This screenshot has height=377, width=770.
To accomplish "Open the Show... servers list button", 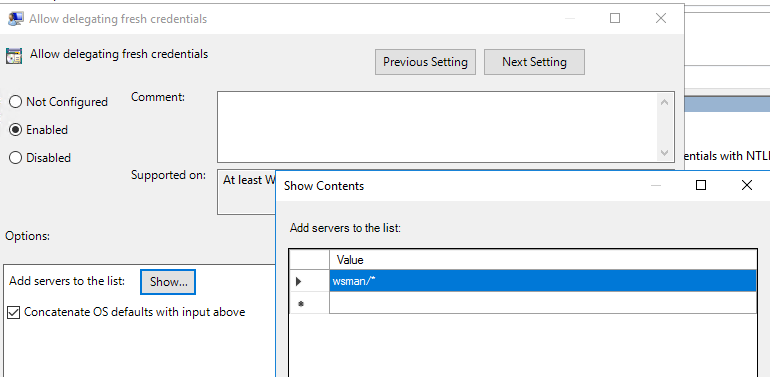I will [168, 282].
